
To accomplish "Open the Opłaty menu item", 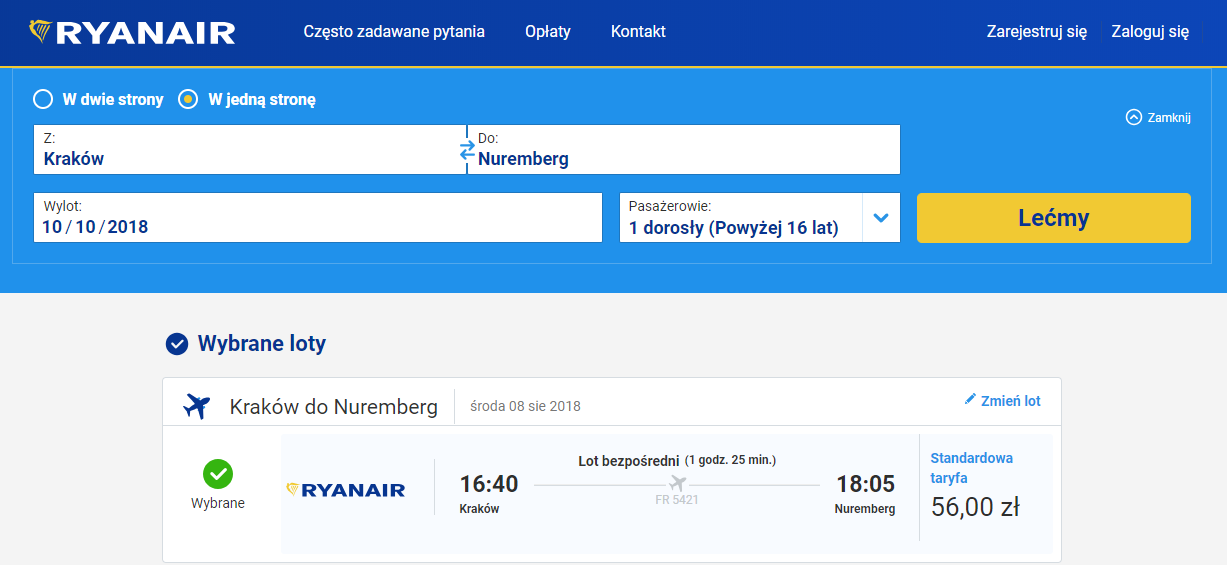I will [x=548, y=32].
